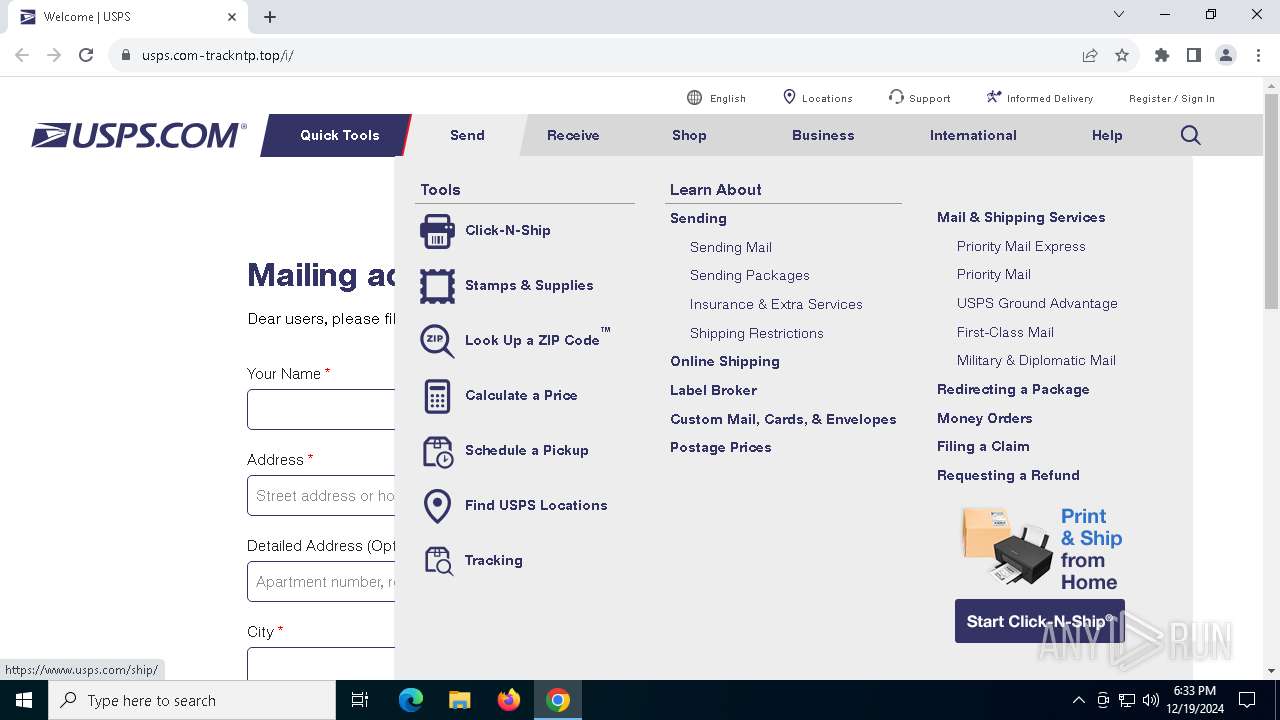The image size is (1280, 720).
Task: Click Register / Sign In link
Action: 1172,98
